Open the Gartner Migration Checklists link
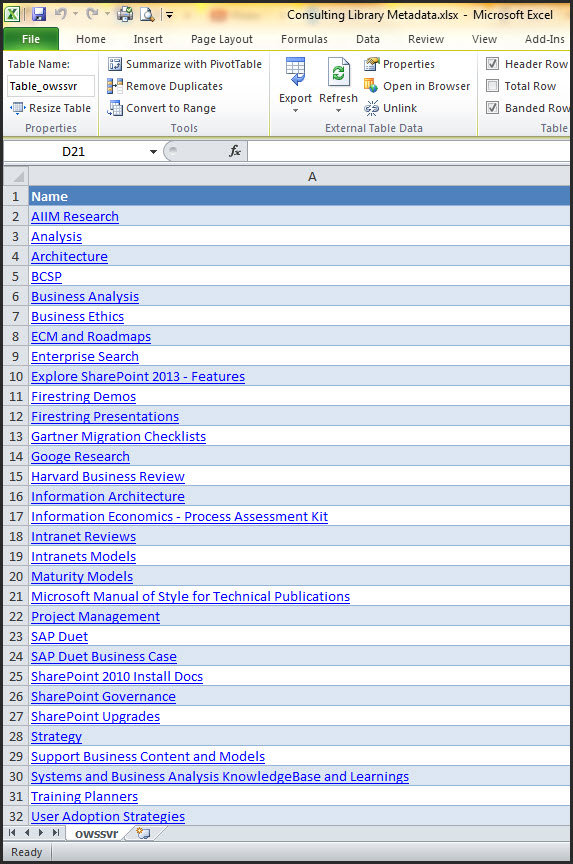Image resolution: width=573 pixels, height=864 pixels. pyautogui.click(x=118, y=436)
